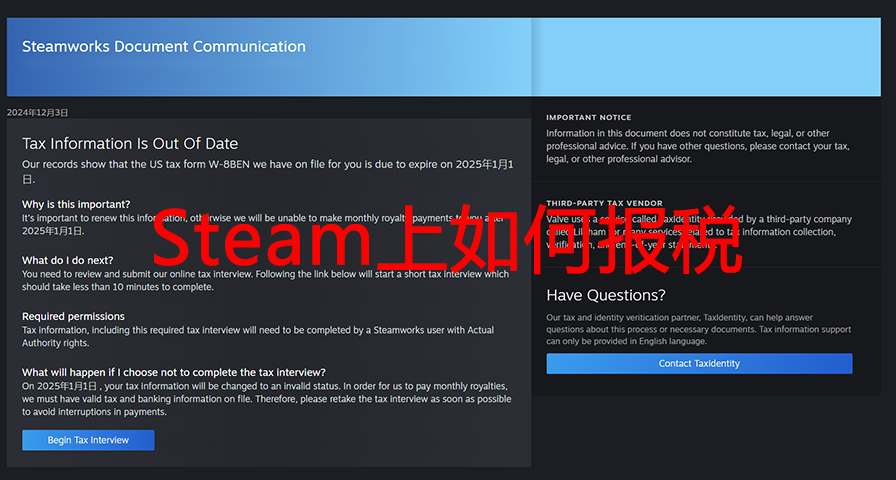Click the text saying support only in English
This screenshot has height=480, width=896.
point(698,329)
